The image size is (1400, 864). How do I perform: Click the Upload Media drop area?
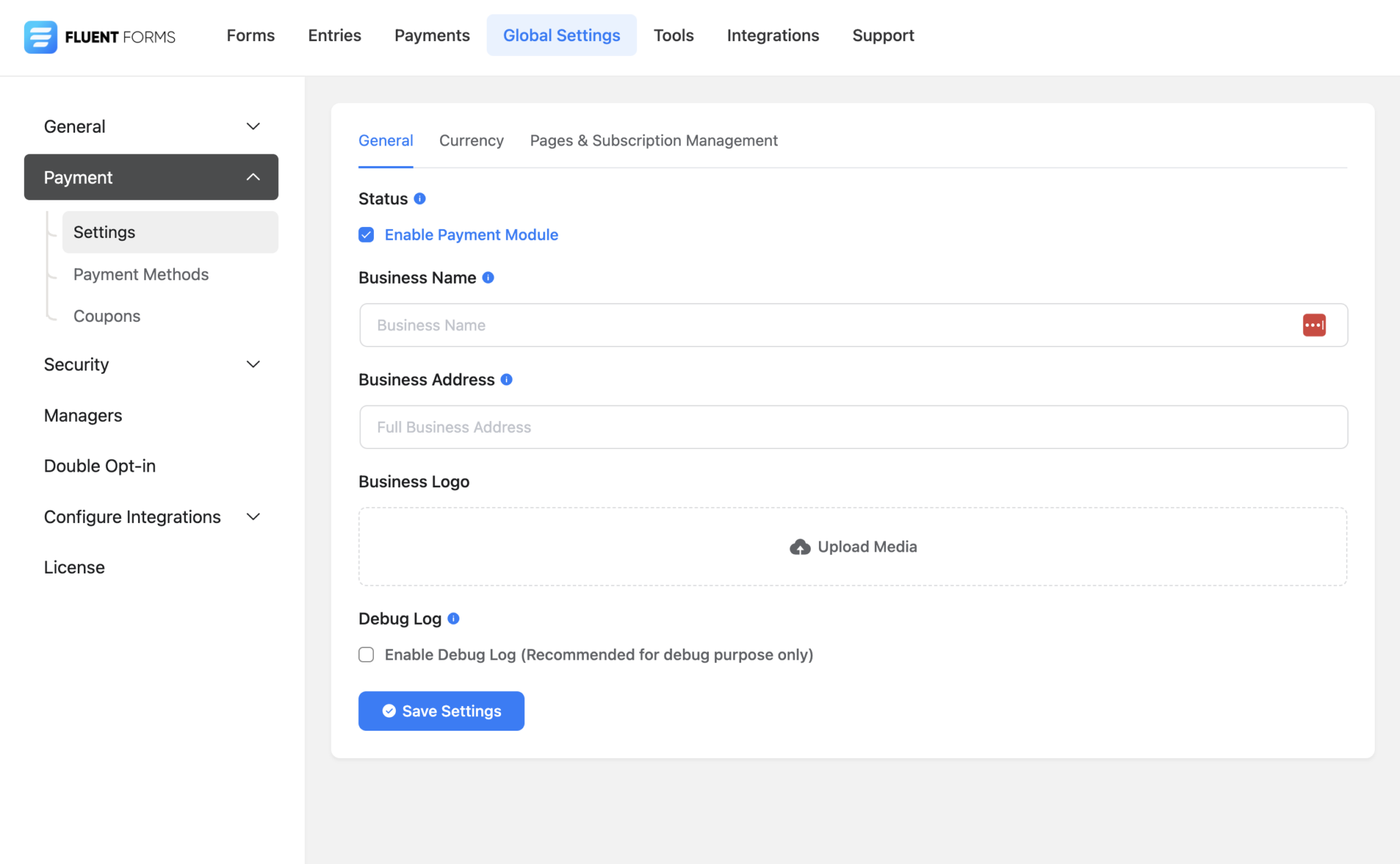pyautogui.click(x=852, y=547)
